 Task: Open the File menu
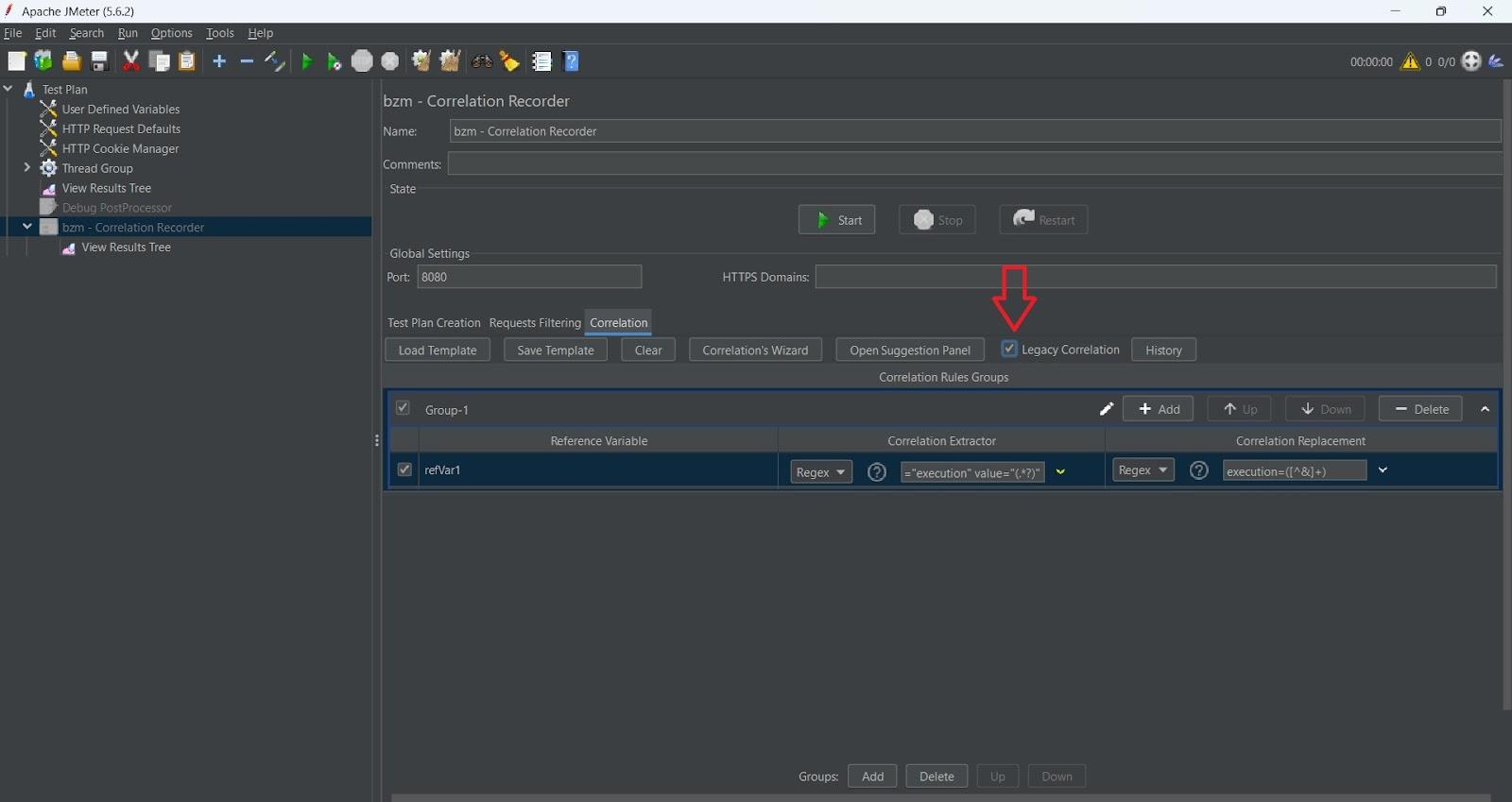pyautogui.click(x=12, y=33)
